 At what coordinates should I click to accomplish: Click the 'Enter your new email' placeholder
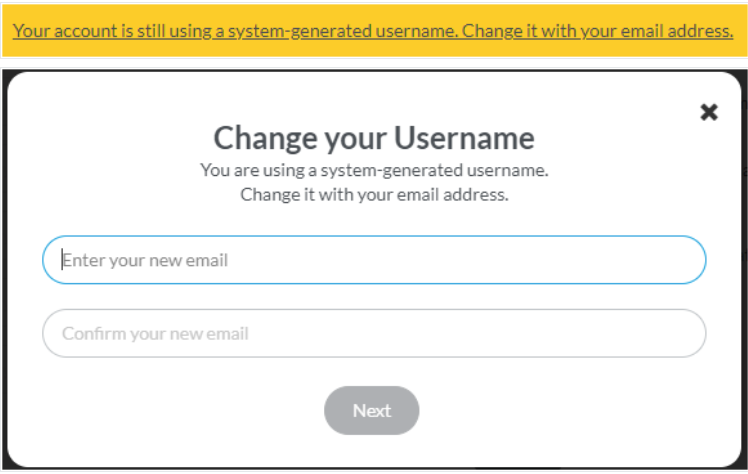145,260
